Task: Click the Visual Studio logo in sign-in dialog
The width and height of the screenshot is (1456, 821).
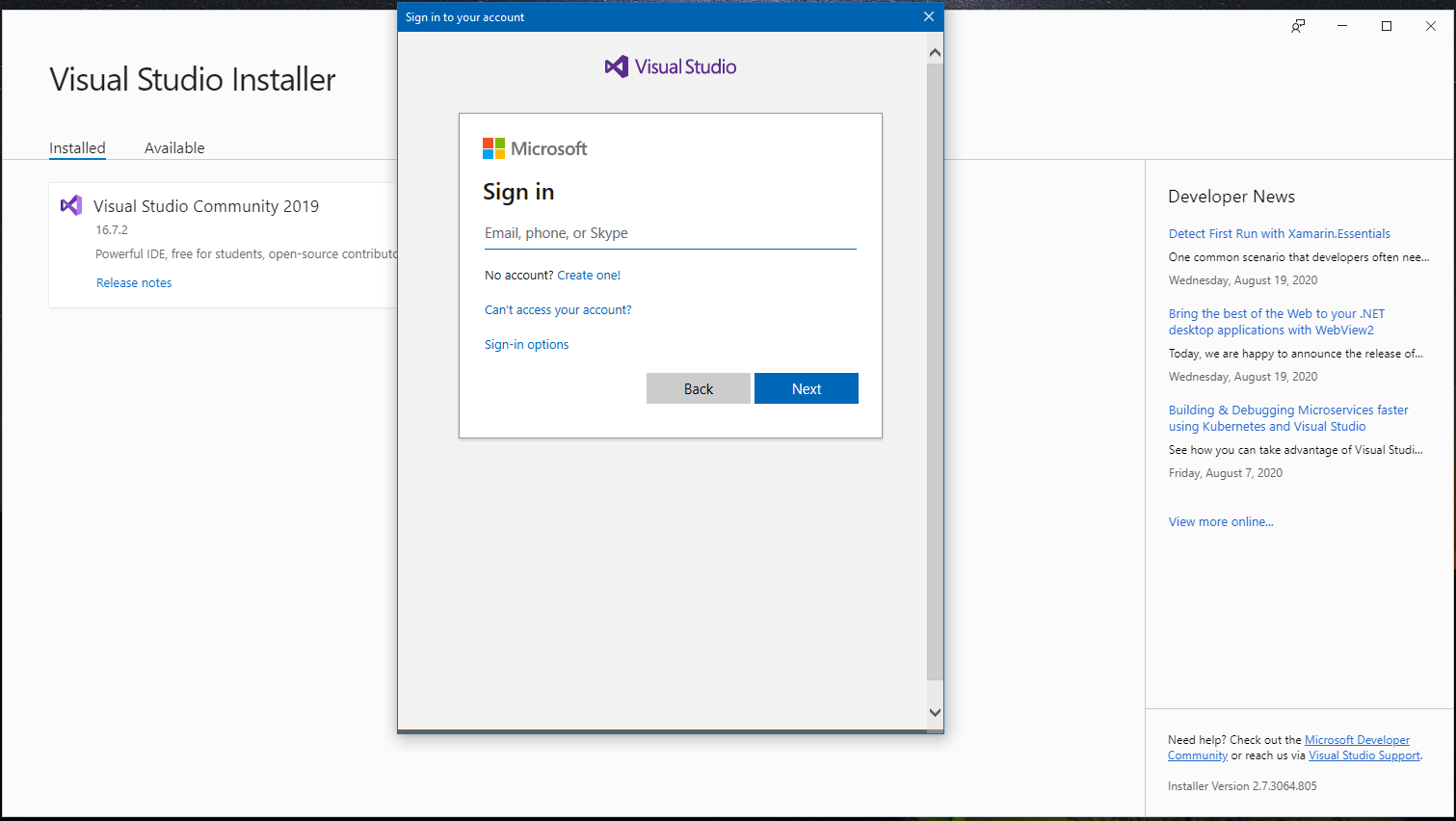Action: [671, 66]
